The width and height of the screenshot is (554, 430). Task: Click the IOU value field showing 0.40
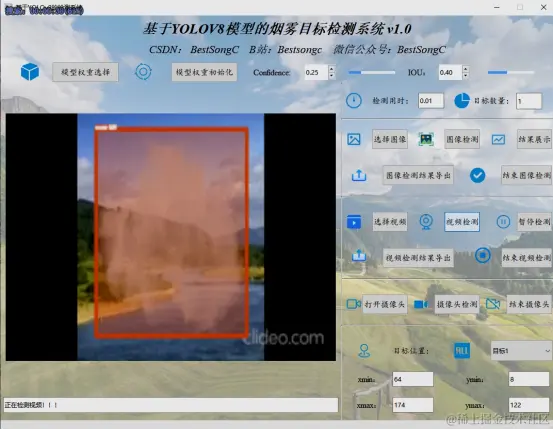tap(450, 72)
